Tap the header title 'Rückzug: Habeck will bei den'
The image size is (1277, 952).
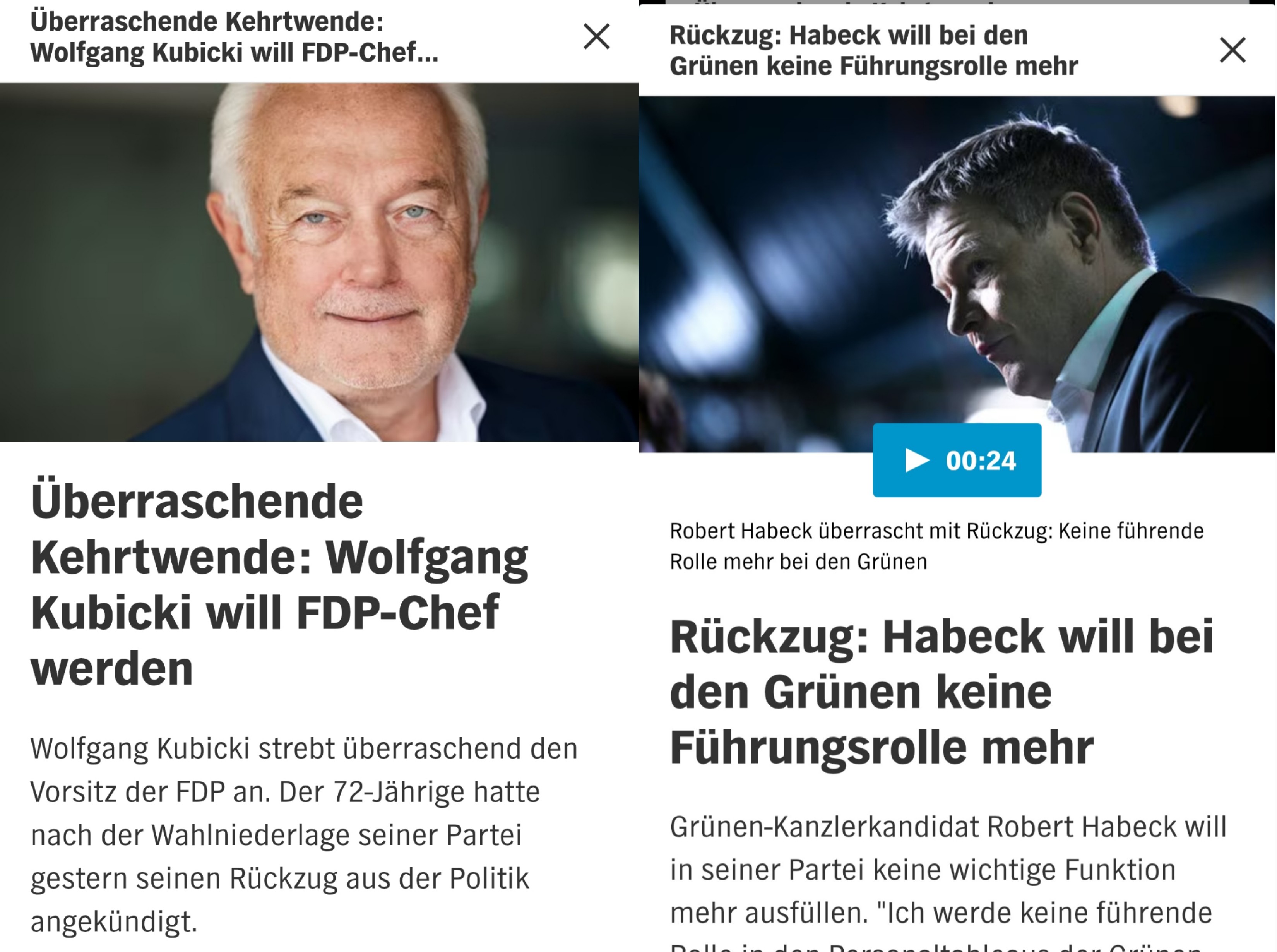coord(848,35)
